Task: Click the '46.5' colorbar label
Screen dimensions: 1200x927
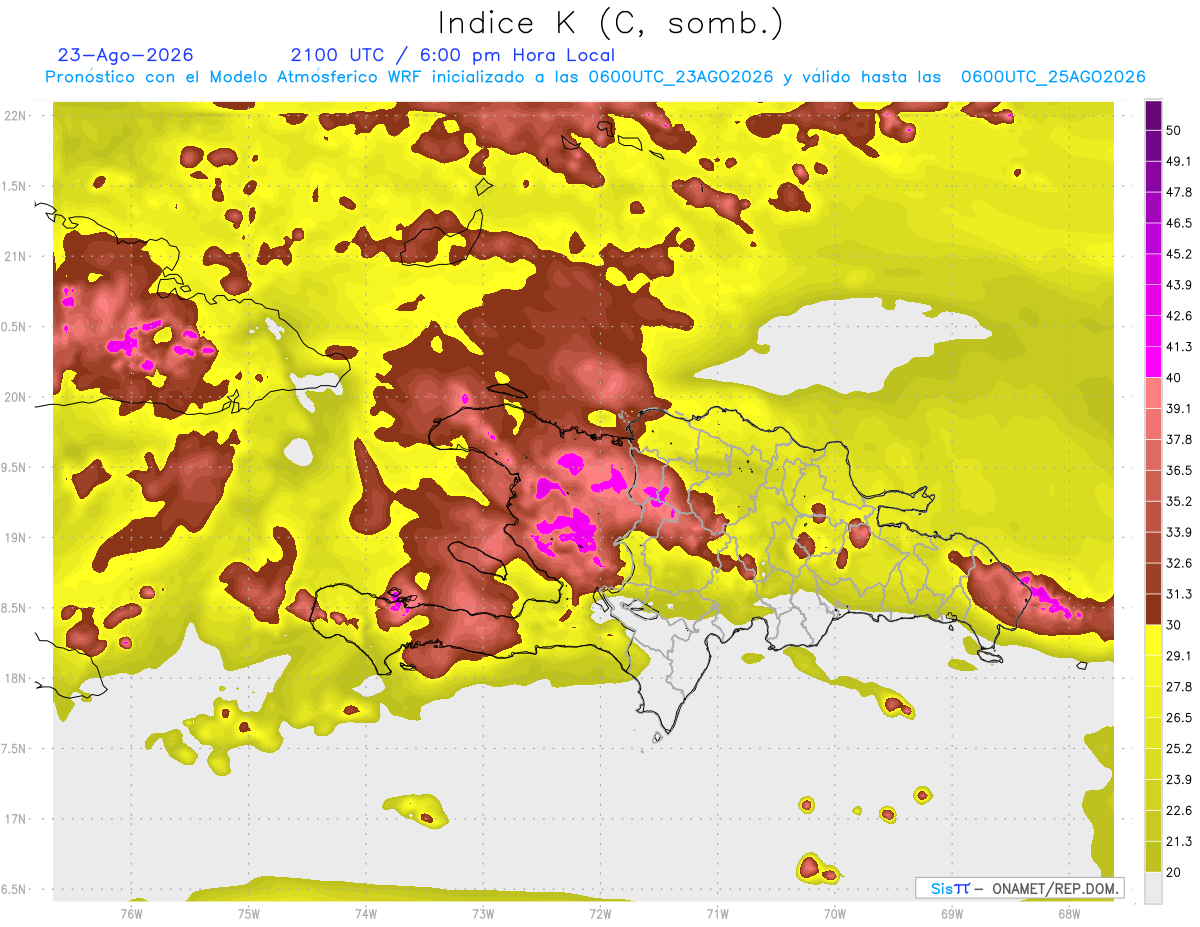Action: point(1179,223)
